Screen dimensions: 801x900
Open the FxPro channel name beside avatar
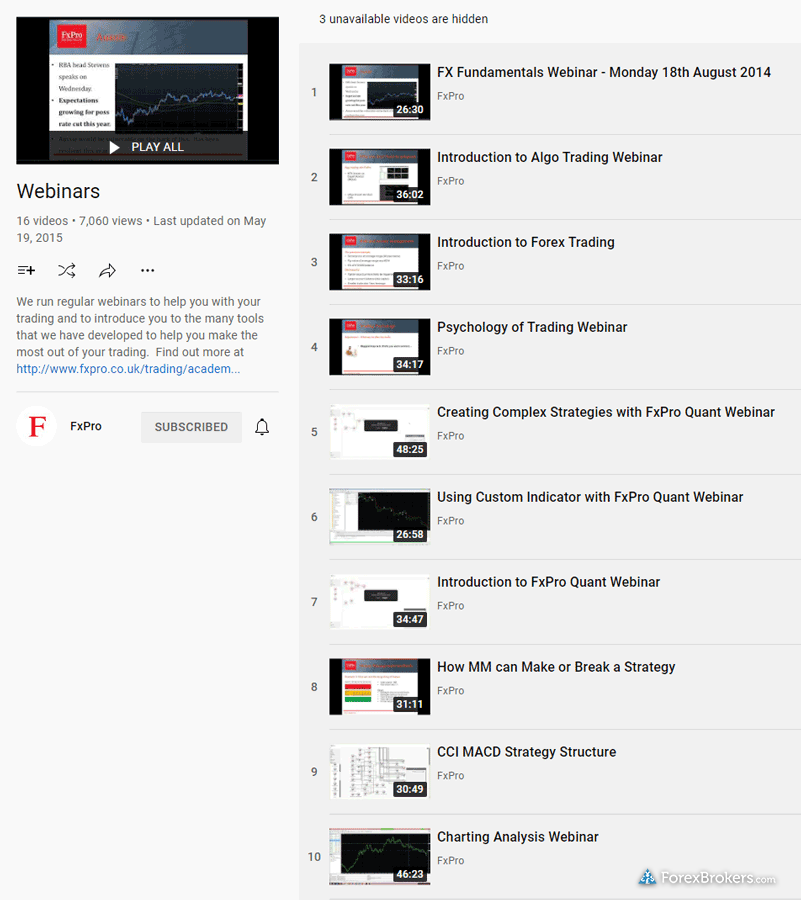pos(86,426)
